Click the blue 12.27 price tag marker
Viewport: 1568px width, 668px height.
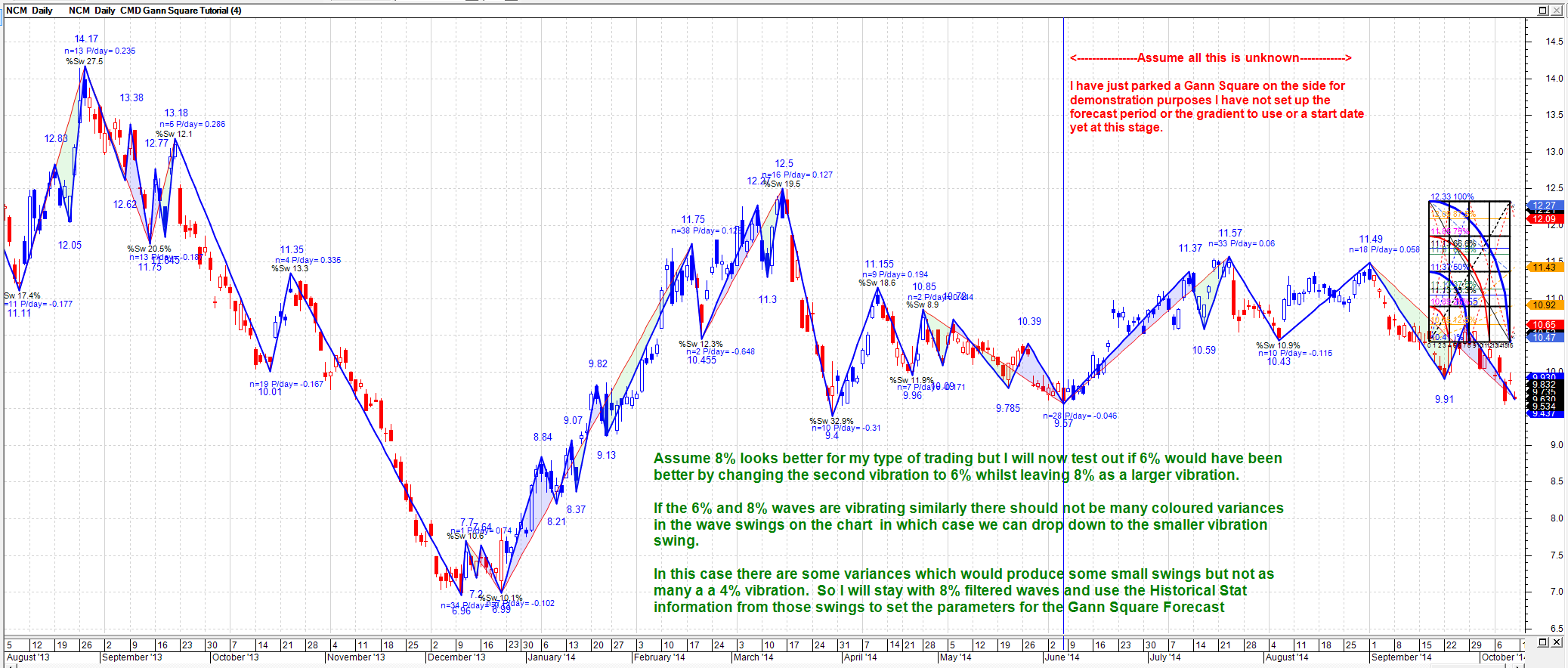click(1544, 206)
